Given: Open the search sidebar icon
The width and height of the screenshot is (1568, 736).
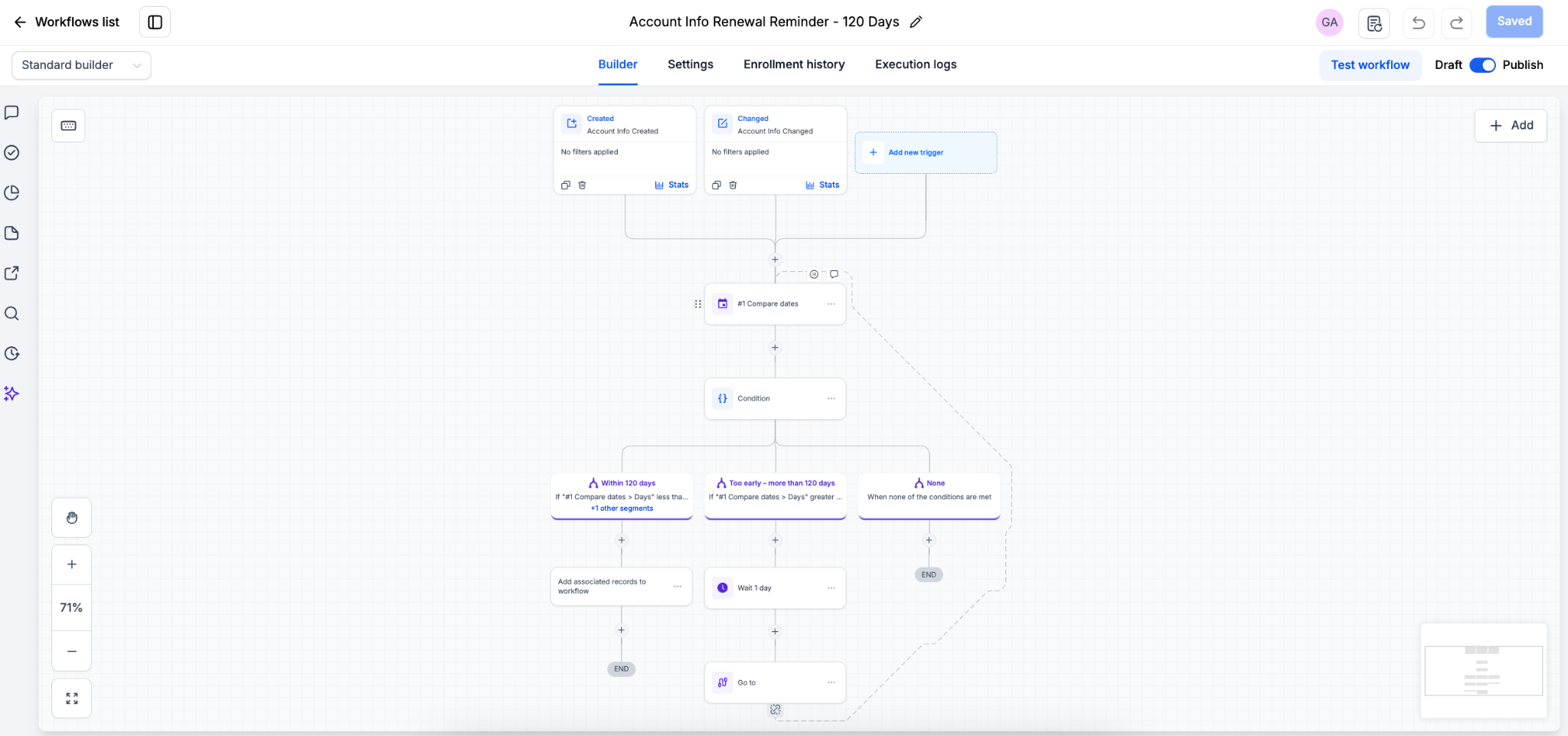Looking at the screenshot, I should (11, 313).
